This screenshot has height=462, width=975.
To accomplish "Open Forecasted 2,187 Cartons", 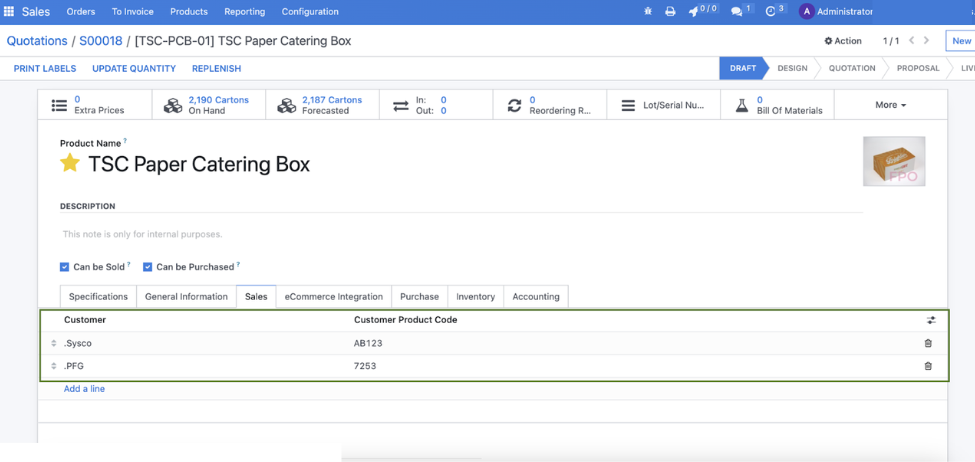I will pyautogui.click(x=323, y=104).
